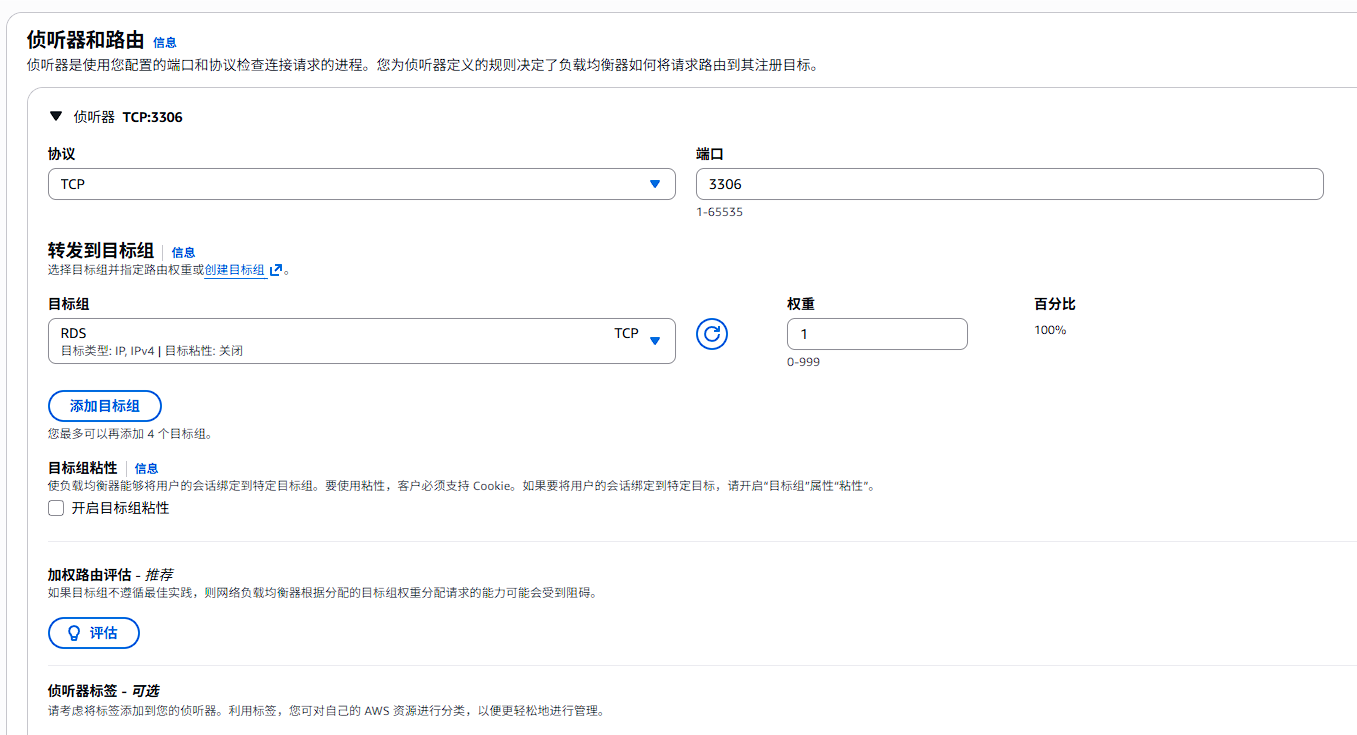Open the TCP protocol selector
Image resolution: width=1357 pixels, height=735 pixels.
tap(360, 184)
